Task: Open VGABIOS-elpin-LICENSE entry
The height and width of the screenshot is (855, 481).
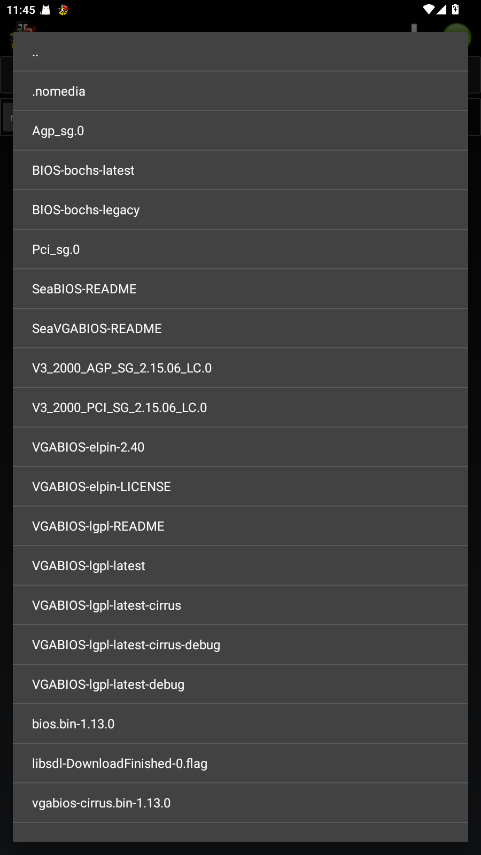Action: (x=240, y=486)
